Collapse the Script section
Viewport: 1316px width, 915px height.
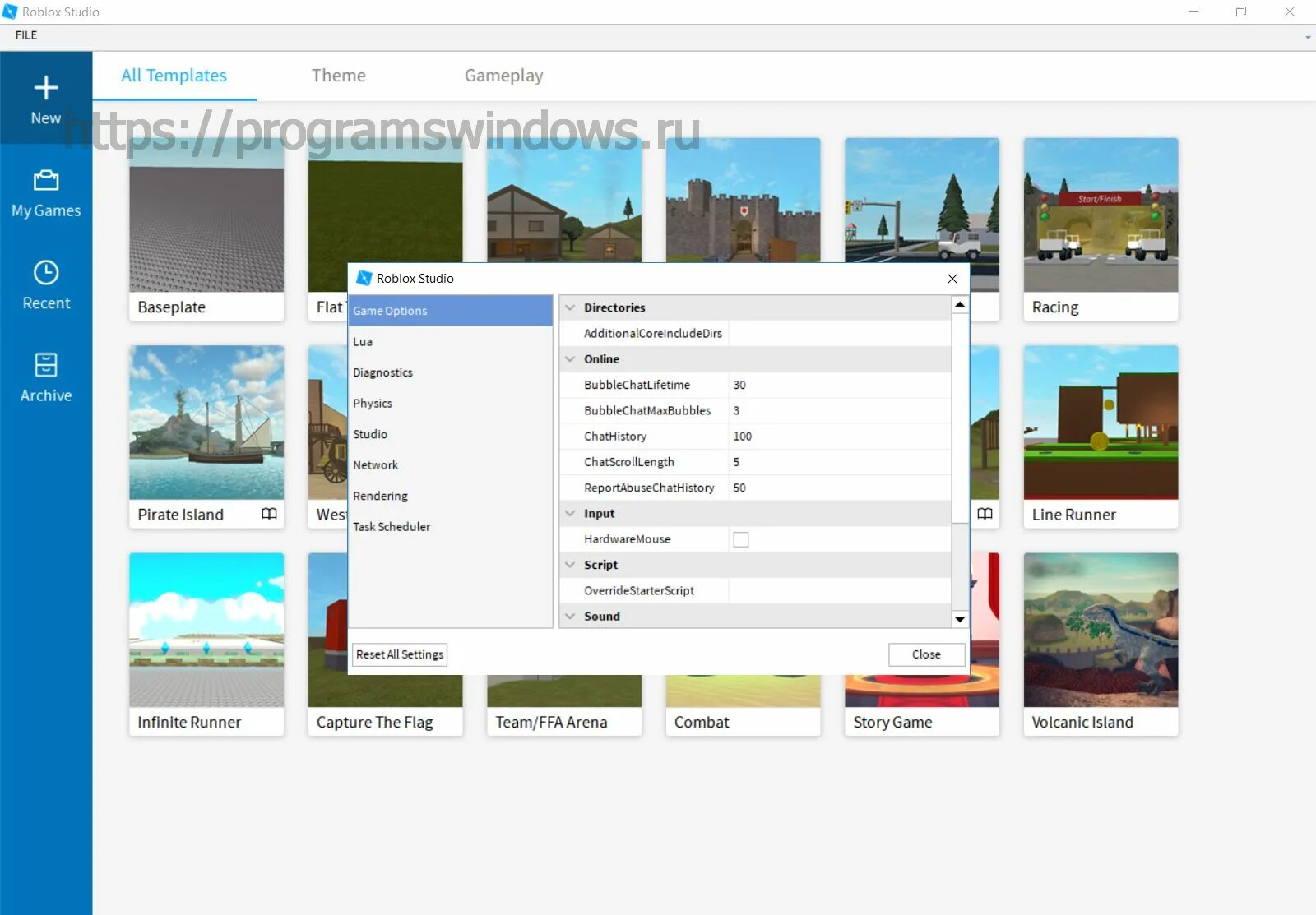570,565
